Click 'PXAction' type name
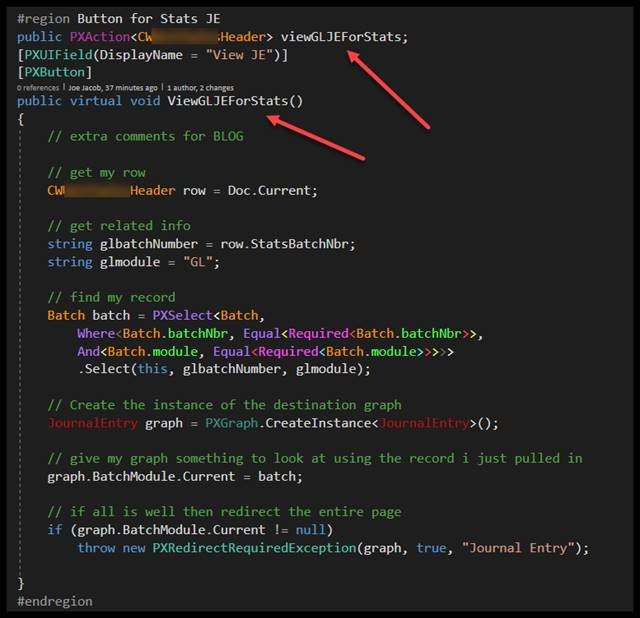The width and height of the screenshot is (640, 618). coord(100,37)
